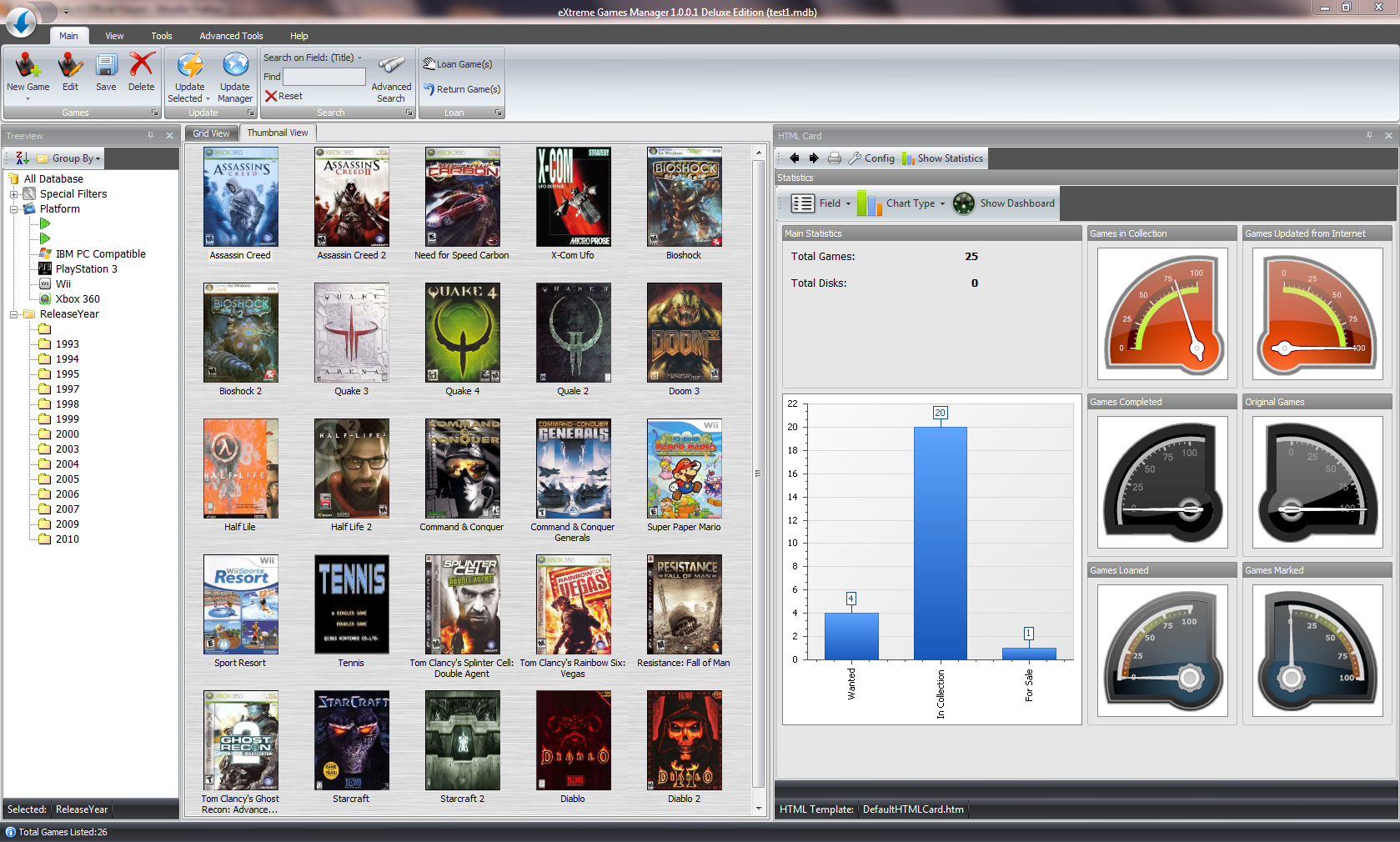Open the View ribbon tab

click(114, 36)
